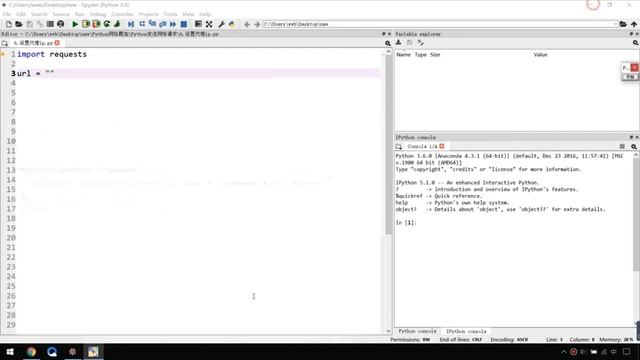
Task: Open the Tools menu
Action: point(170,14)
